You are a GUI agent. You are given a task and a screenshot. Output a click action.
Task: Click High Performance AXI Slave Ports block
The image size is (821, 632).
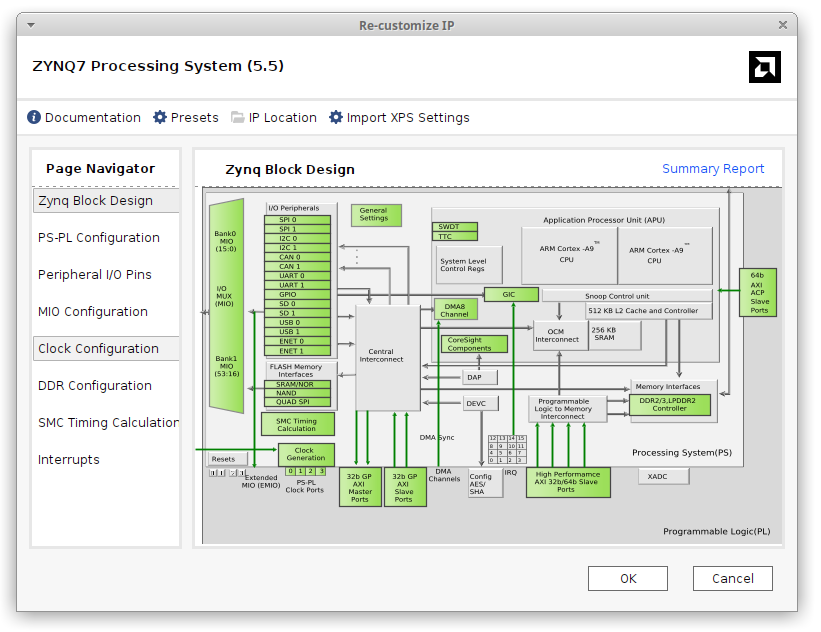pyautogui.click(x=568, y=482)
